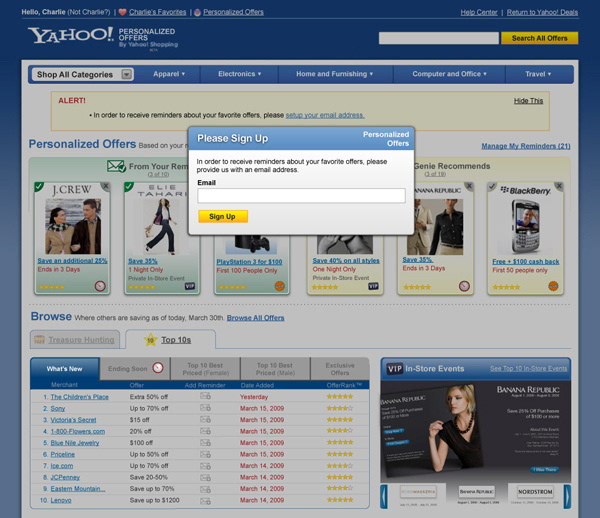The height and width of the screenshot is (518, 600).
Task: Click the VIP badge on Elie Tahari card
Action: tap(190, 286)
